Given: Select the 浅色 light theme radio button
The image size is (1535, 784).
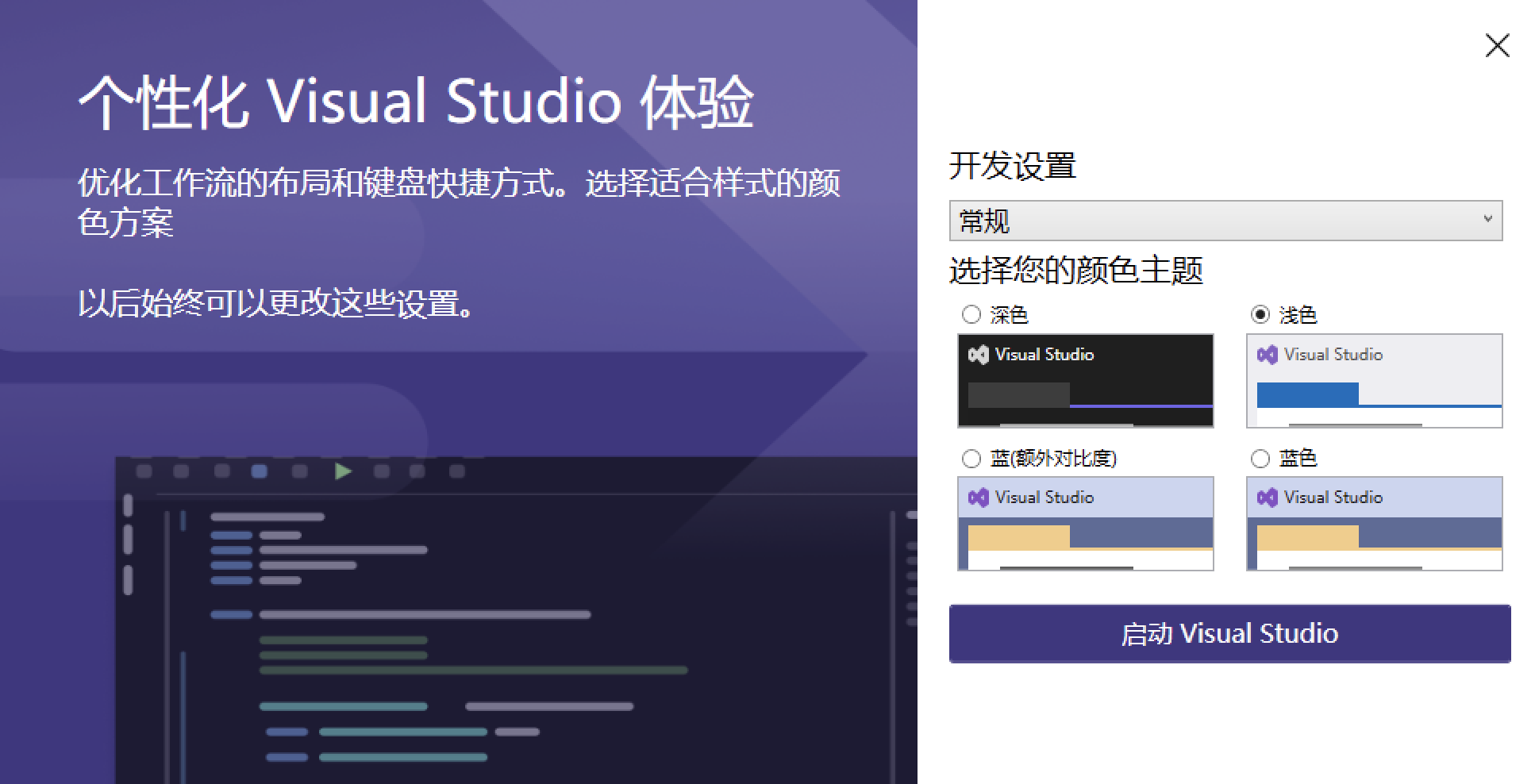Looking at the screenshot, I should point(1260,315).
